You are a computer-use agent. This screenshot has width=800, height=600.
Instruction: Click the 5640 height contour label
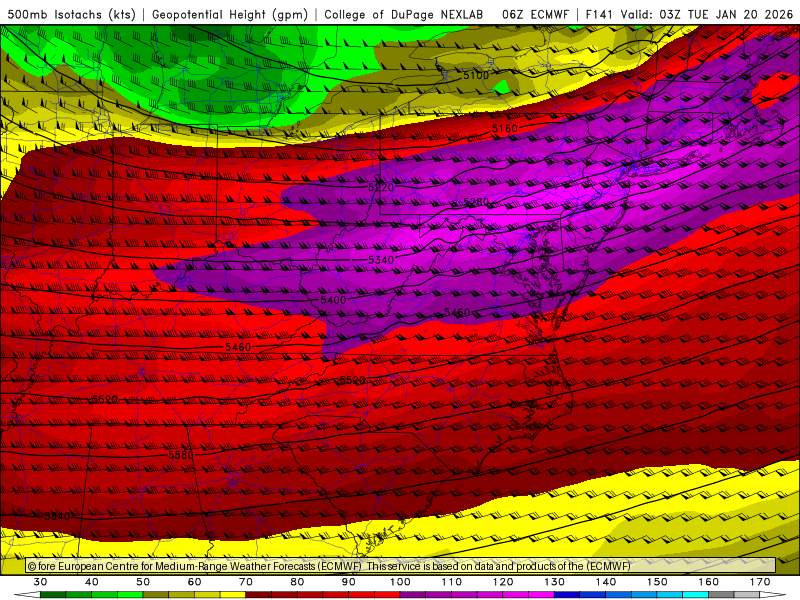[x=57, y=516]
